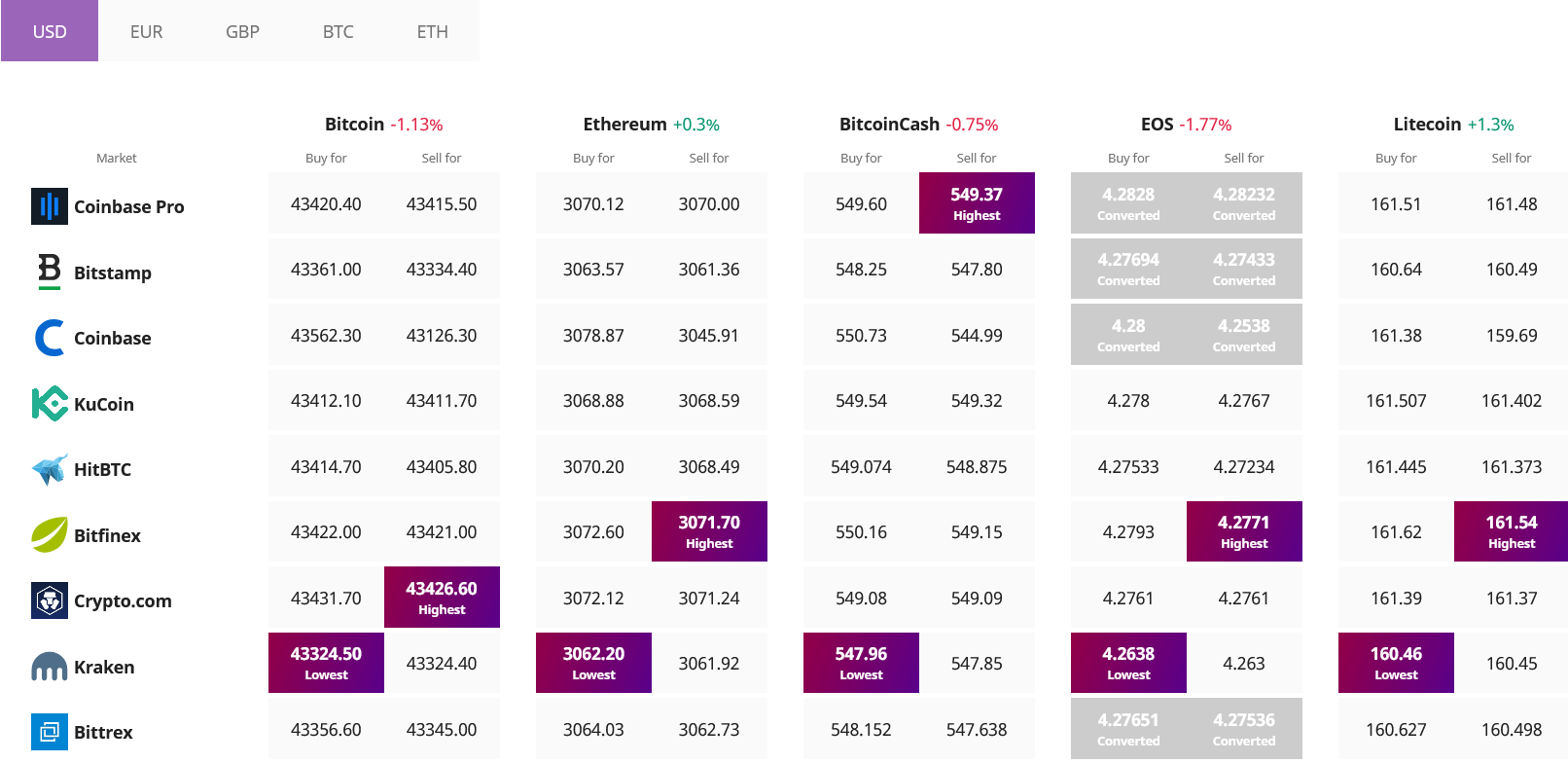Click Bittrex Litecoin buy price 160.627

(1396, 729)
